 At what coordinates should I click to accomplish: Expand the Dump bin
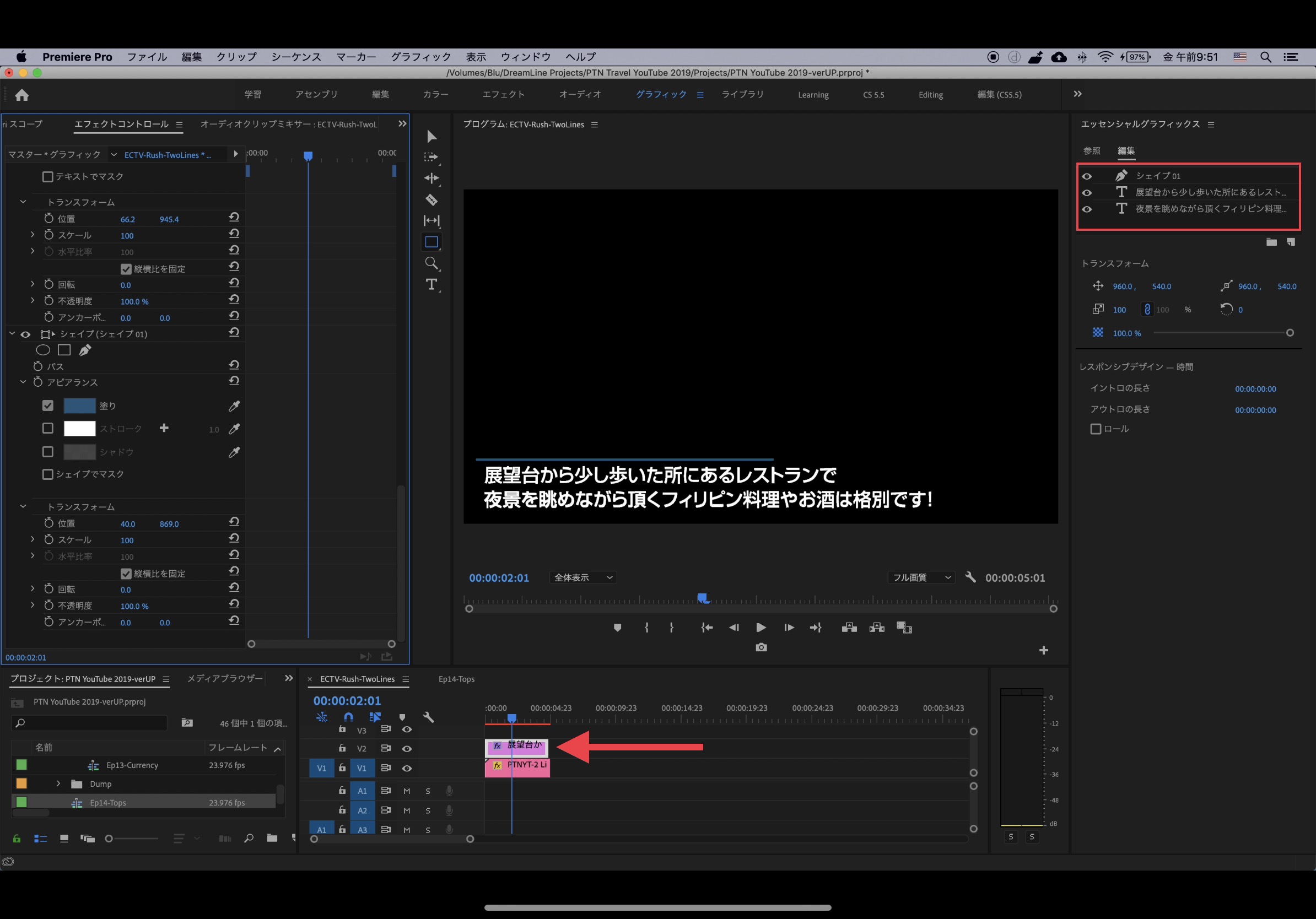58,784
